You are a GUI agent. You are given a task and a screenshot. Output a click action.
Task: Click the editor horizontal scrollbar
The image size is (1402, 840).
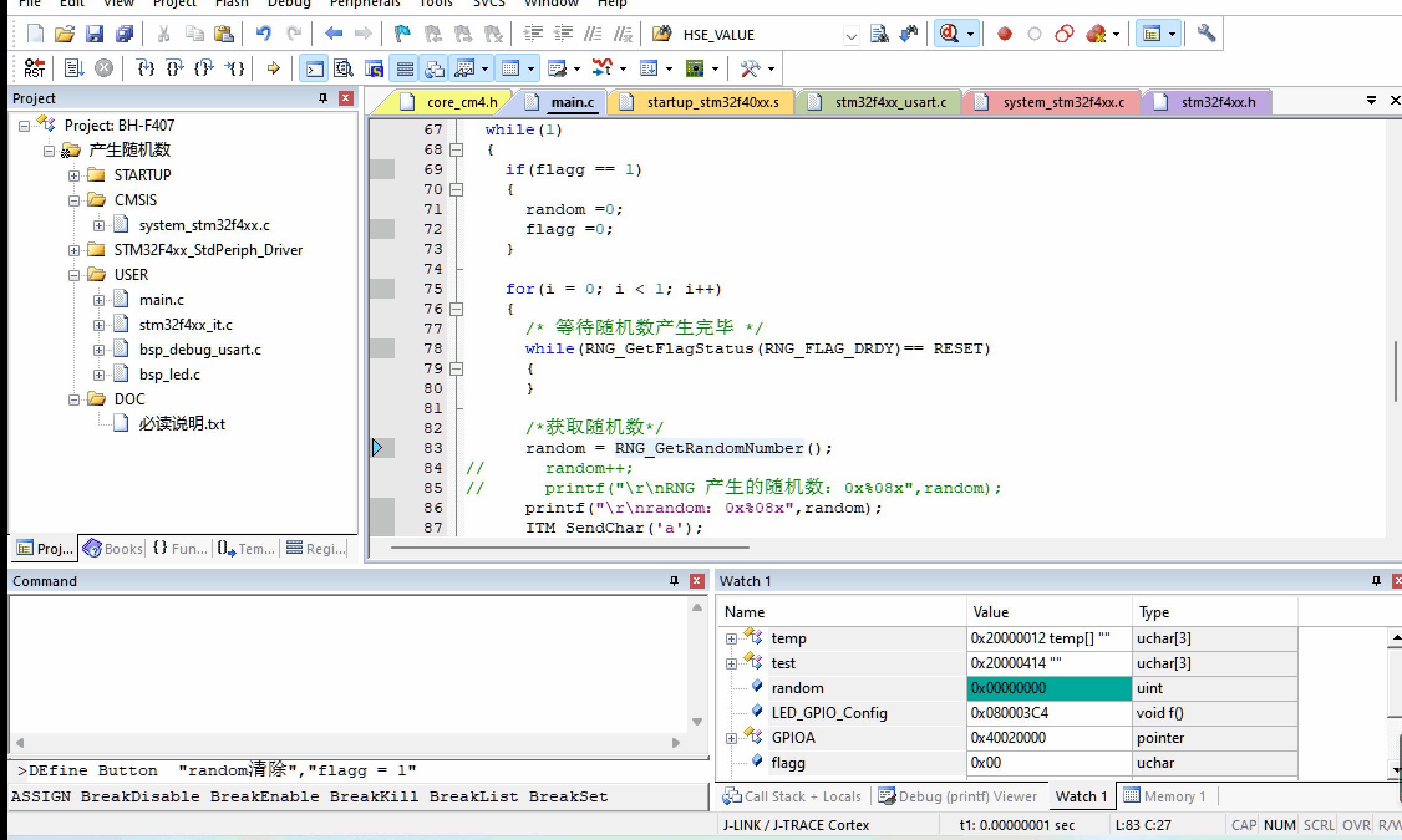[569, 548]
